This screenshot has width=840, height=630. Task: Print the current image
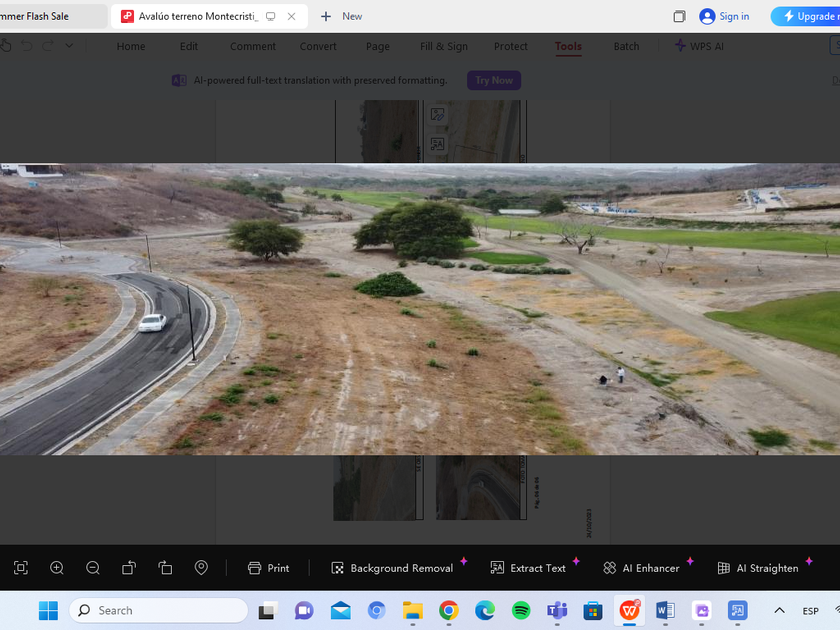[268, 568]
